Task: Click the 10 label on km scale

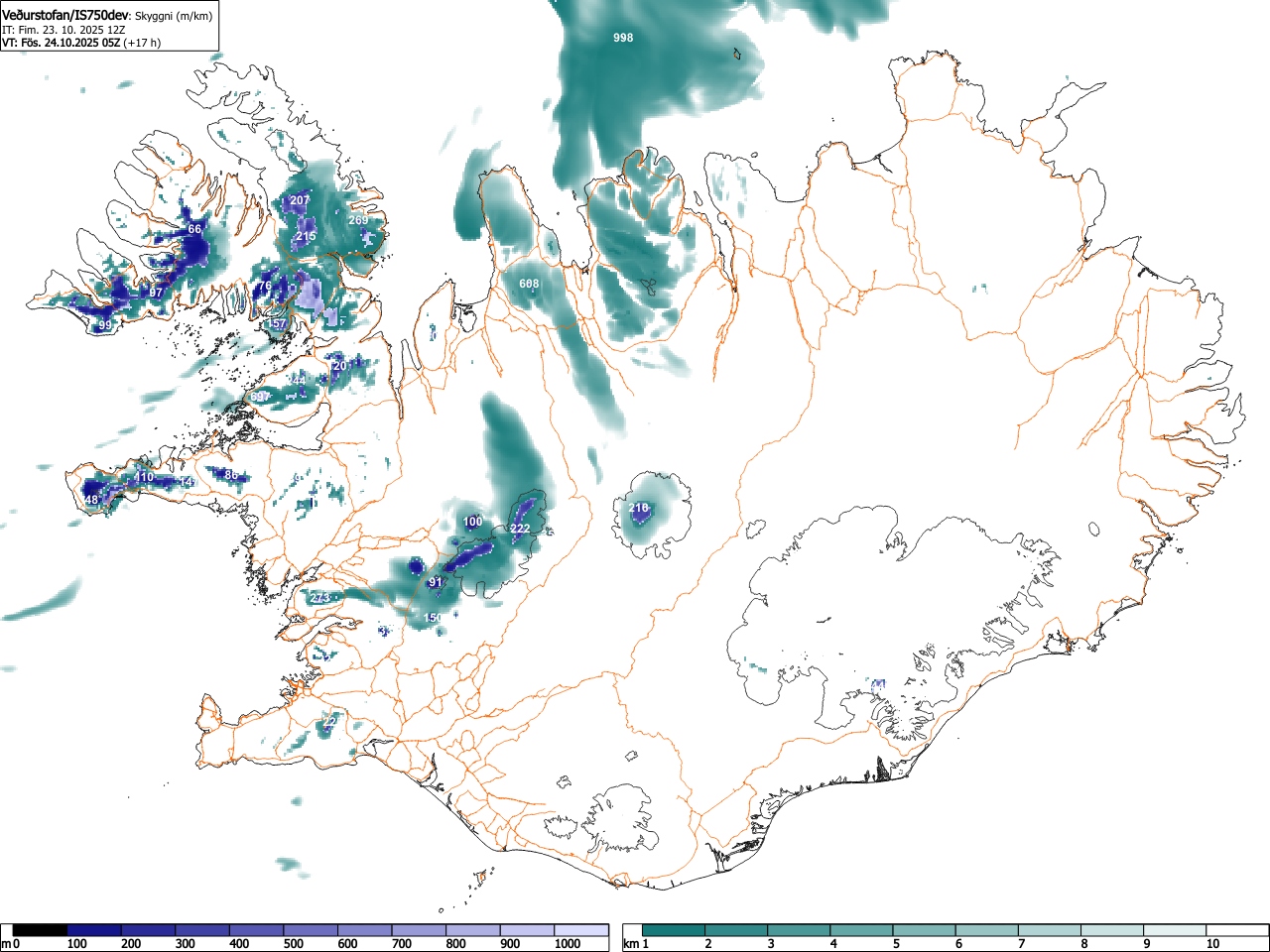Action: point(1212,944)
